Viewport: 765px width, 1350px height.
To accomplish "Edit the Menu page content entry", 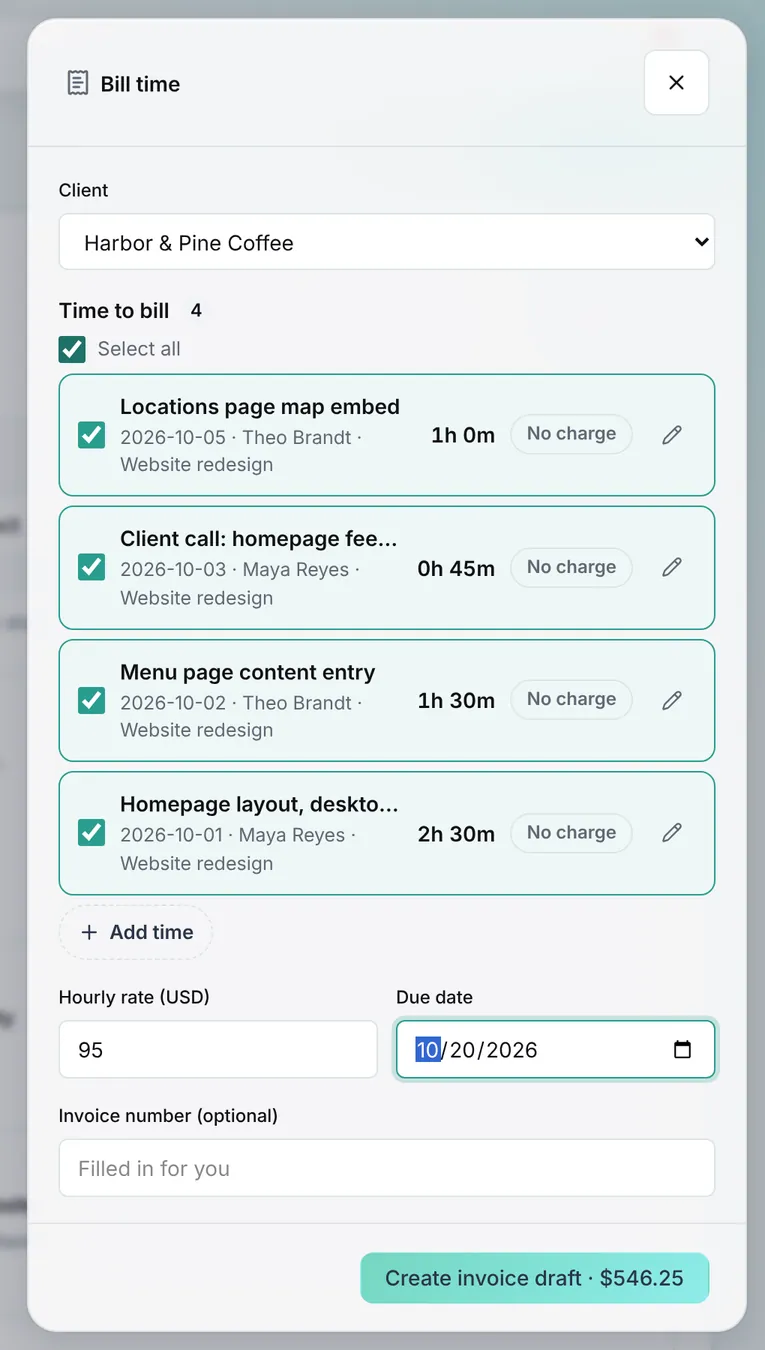I will [x=672, y=700].
